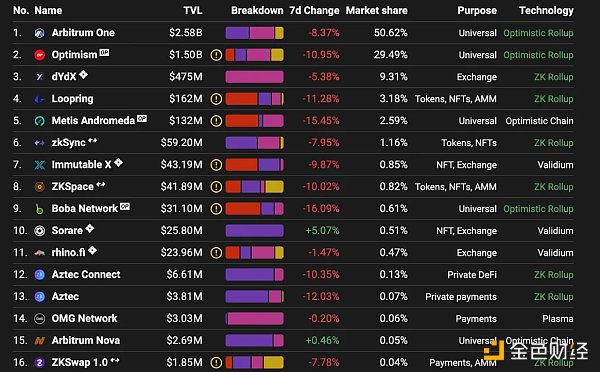
Task: Sort by the 7d Change column header
Action: [x=314, y=10]
